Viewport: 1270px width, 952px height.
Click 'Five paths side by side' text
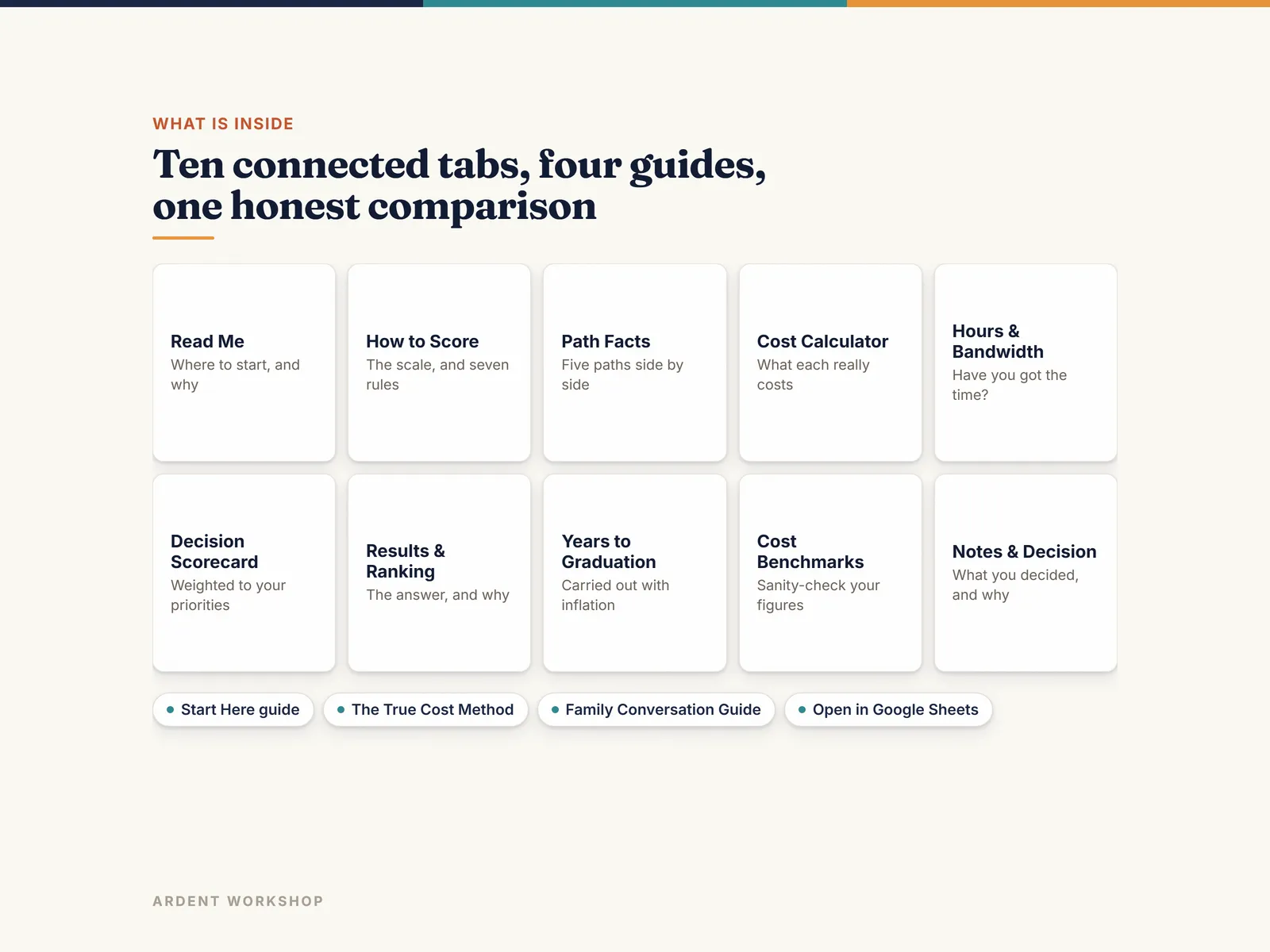click(622, 374)
